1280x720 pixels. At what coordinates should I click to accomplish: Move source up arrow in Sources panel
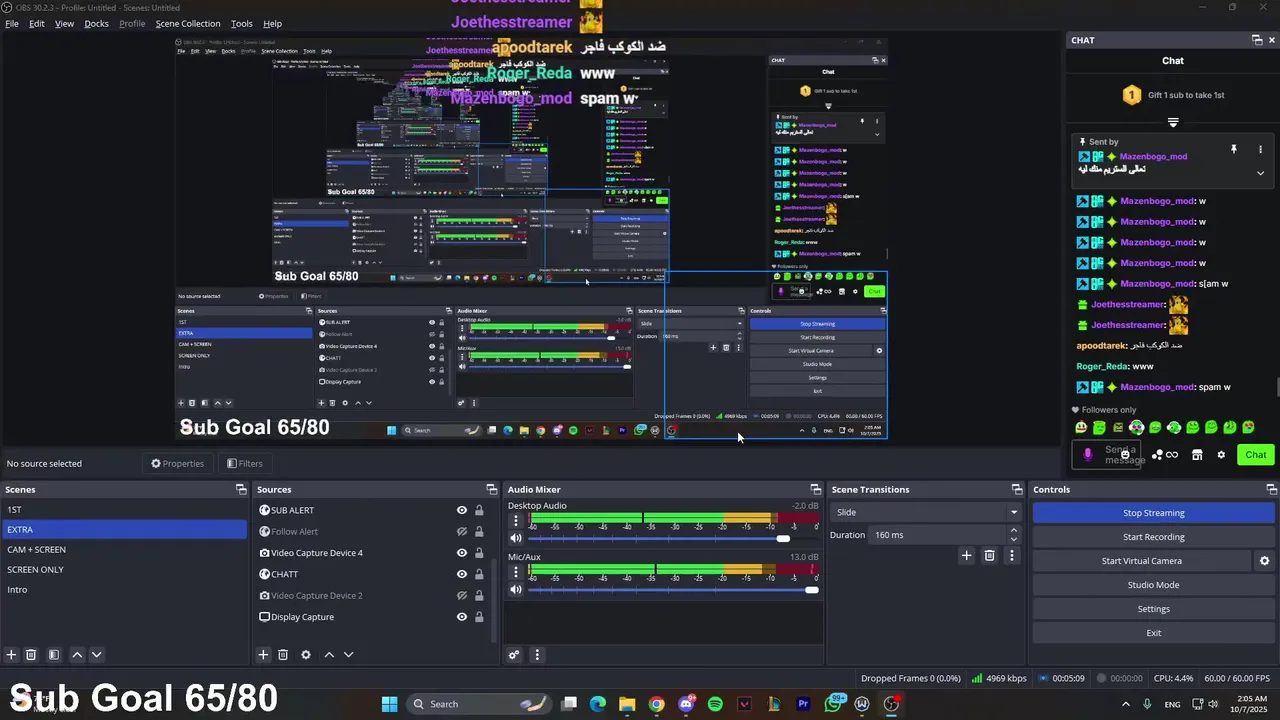[329, 655]
